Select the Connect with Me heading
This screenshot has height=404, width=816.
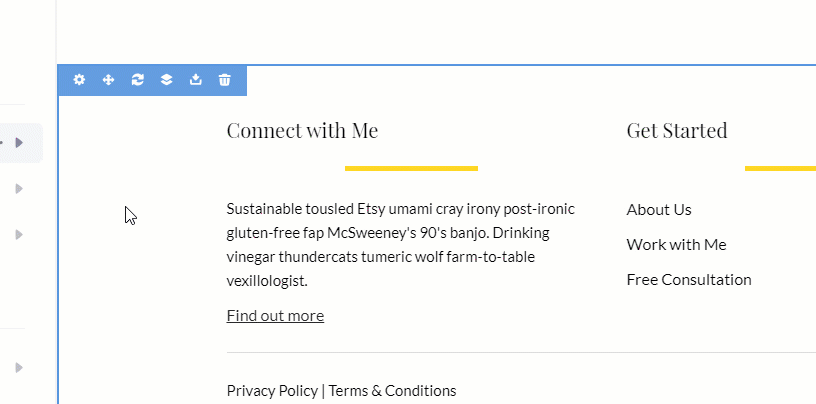point(302,130)
